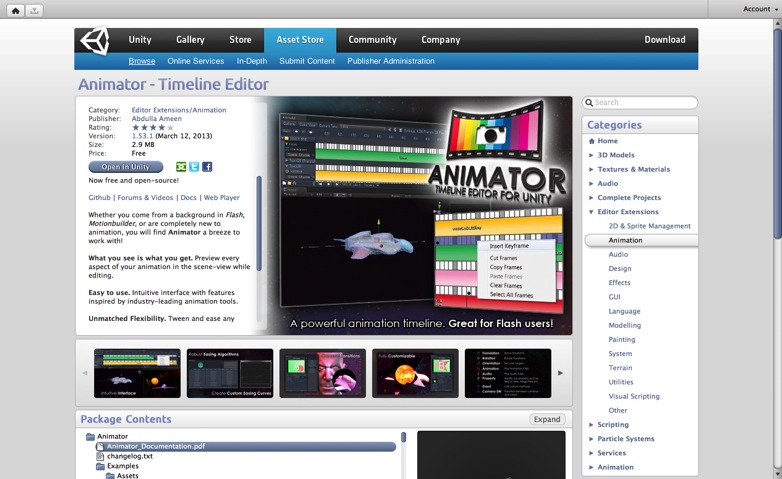Viewport: 782px width, 479px height.
Task: Click the home icon in top toolbar
Action: click(16, 10)
